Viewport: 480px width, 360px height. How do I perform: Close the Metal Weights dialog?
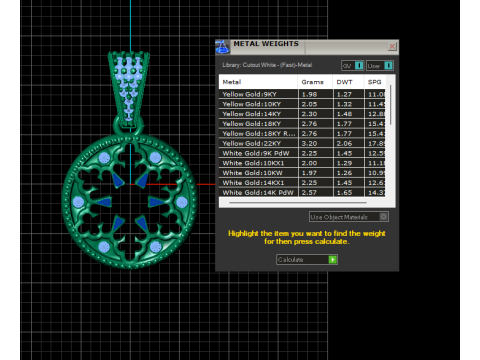coord(392,46)
